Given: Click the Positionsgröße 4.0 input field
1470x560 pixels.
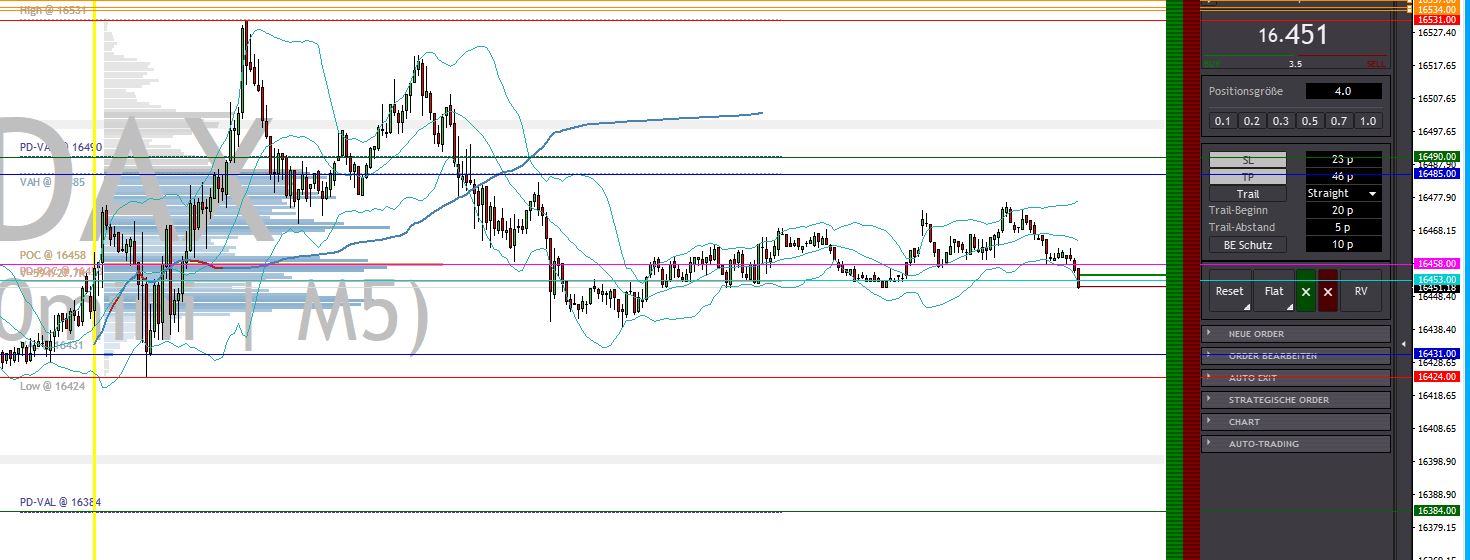Looking at the screenshot, I should (x=1343, y=91).
